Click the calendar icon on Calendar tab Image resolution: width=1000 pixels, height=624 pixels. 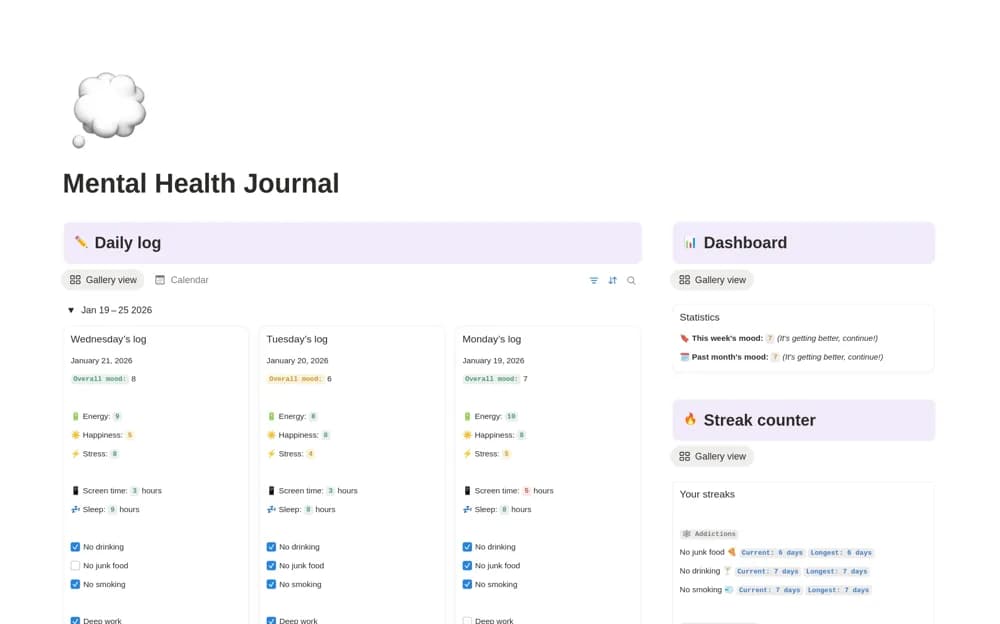click(x=160, y=279)
